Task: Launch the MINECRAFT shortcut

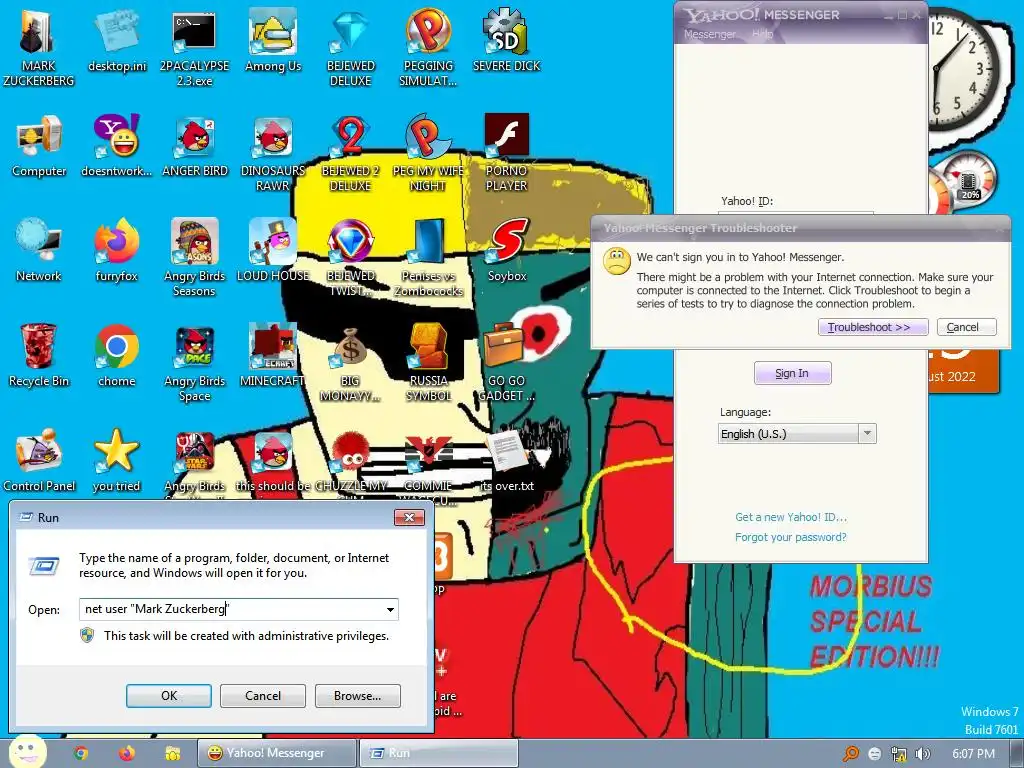Action: (x=272, y=346)
